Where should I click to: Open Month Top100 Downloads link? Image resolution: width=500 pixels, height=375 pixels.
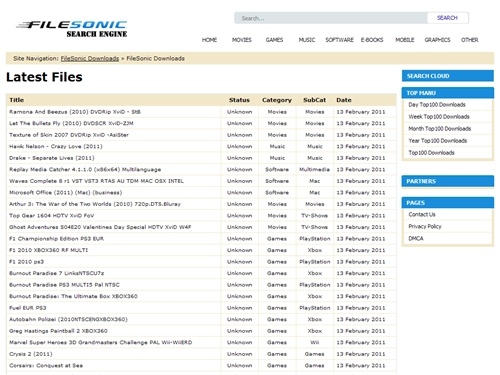click(440, 129)
